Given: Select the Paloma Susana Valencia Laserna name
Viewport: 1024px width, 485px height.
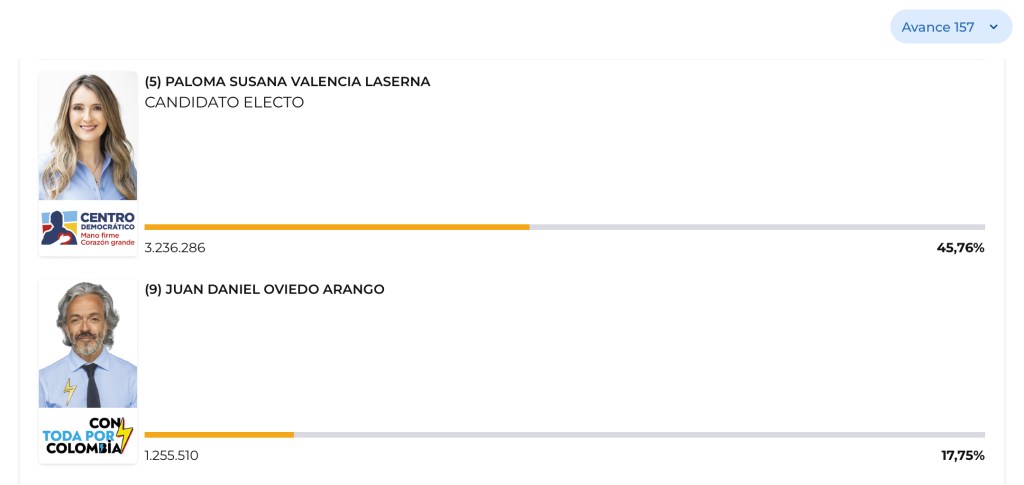Looking at the screenshot, I should tap(287, 82).
